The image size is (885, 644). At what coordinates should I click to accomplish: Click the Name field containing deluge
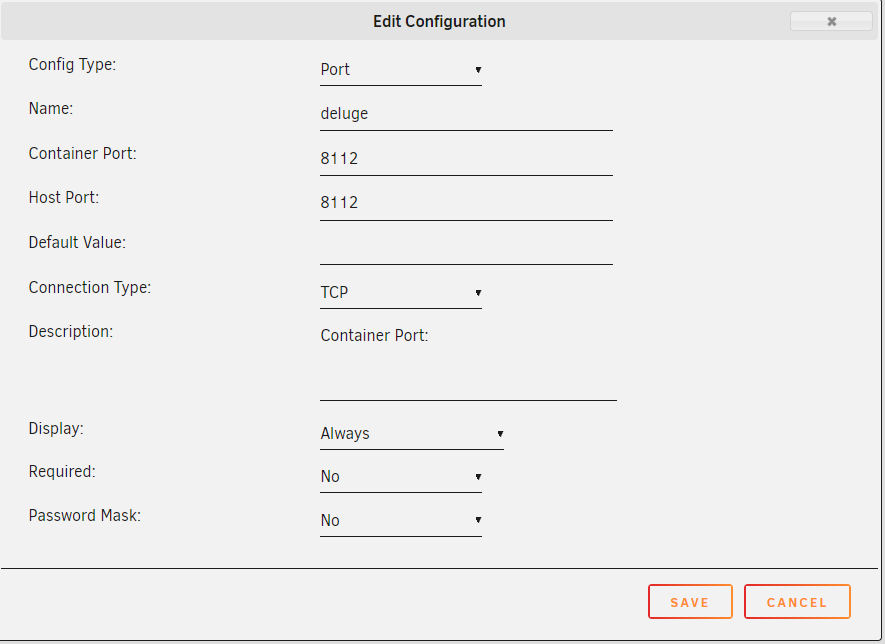tap(466, 114)
